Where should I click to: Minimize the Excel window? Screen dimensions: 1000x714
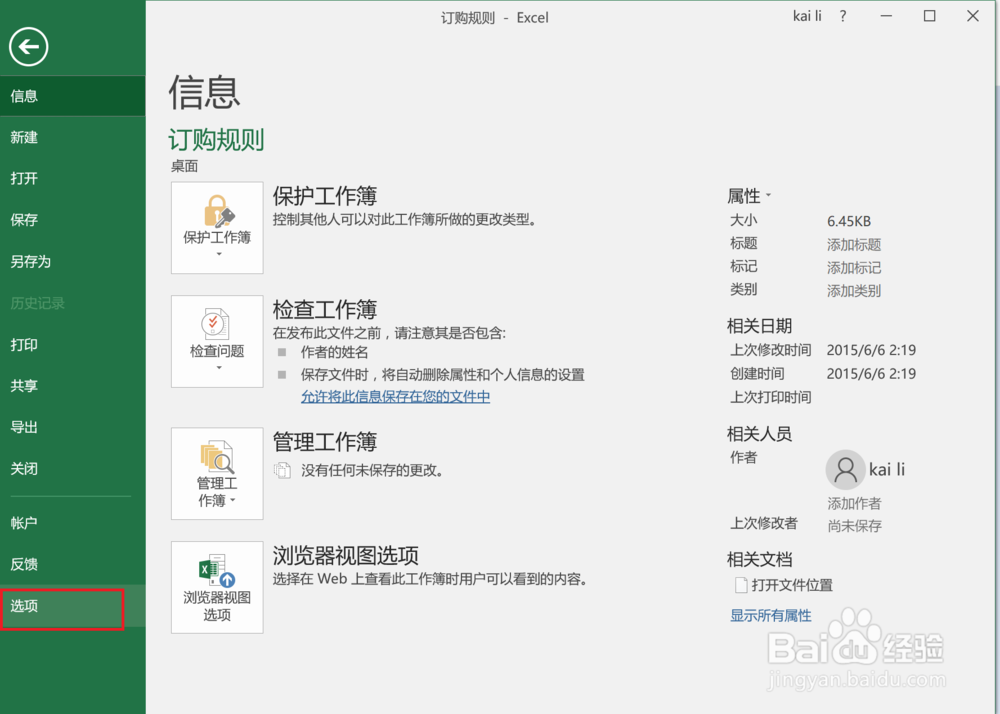click(886, 16)
